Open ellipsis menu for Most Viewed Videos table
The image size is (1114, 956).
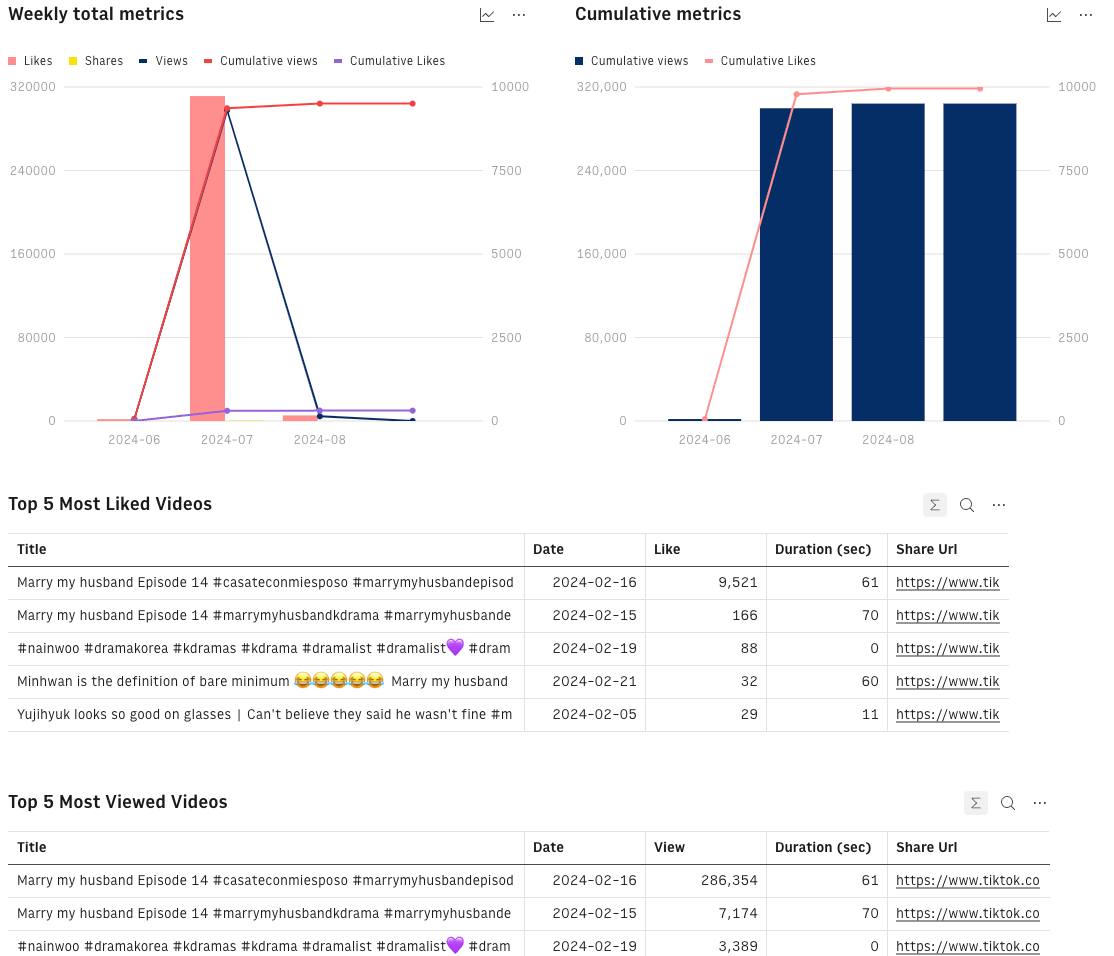coord(1040,803)
